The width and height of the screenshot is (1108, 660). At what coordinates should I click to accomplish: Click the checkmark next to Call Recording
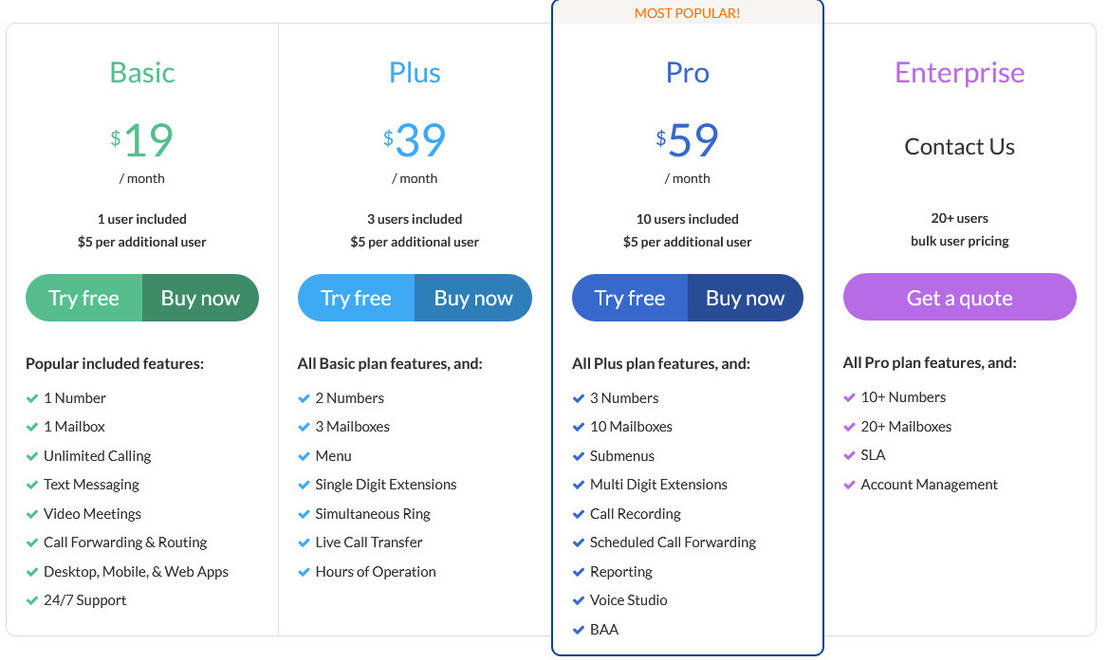point(578,514)
